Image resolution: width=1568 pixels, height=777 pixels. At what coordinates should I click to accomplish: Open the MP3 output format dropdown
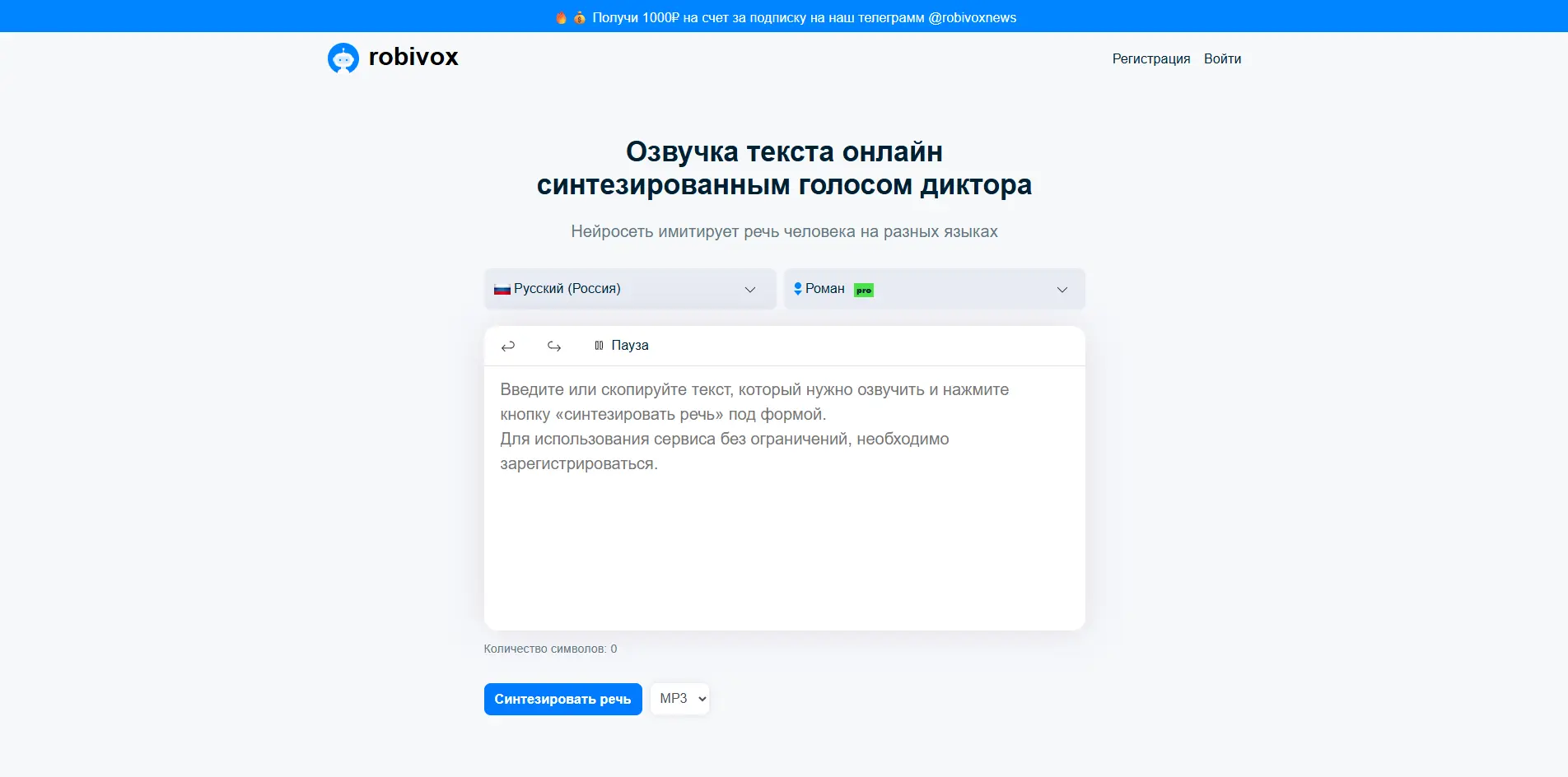coord(679,698)
